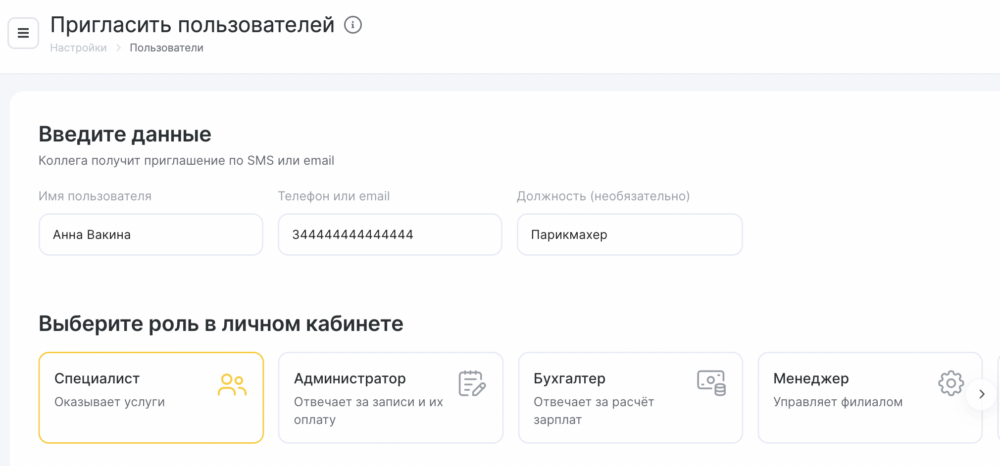Choose the Администратор role card

pos(390,398)
